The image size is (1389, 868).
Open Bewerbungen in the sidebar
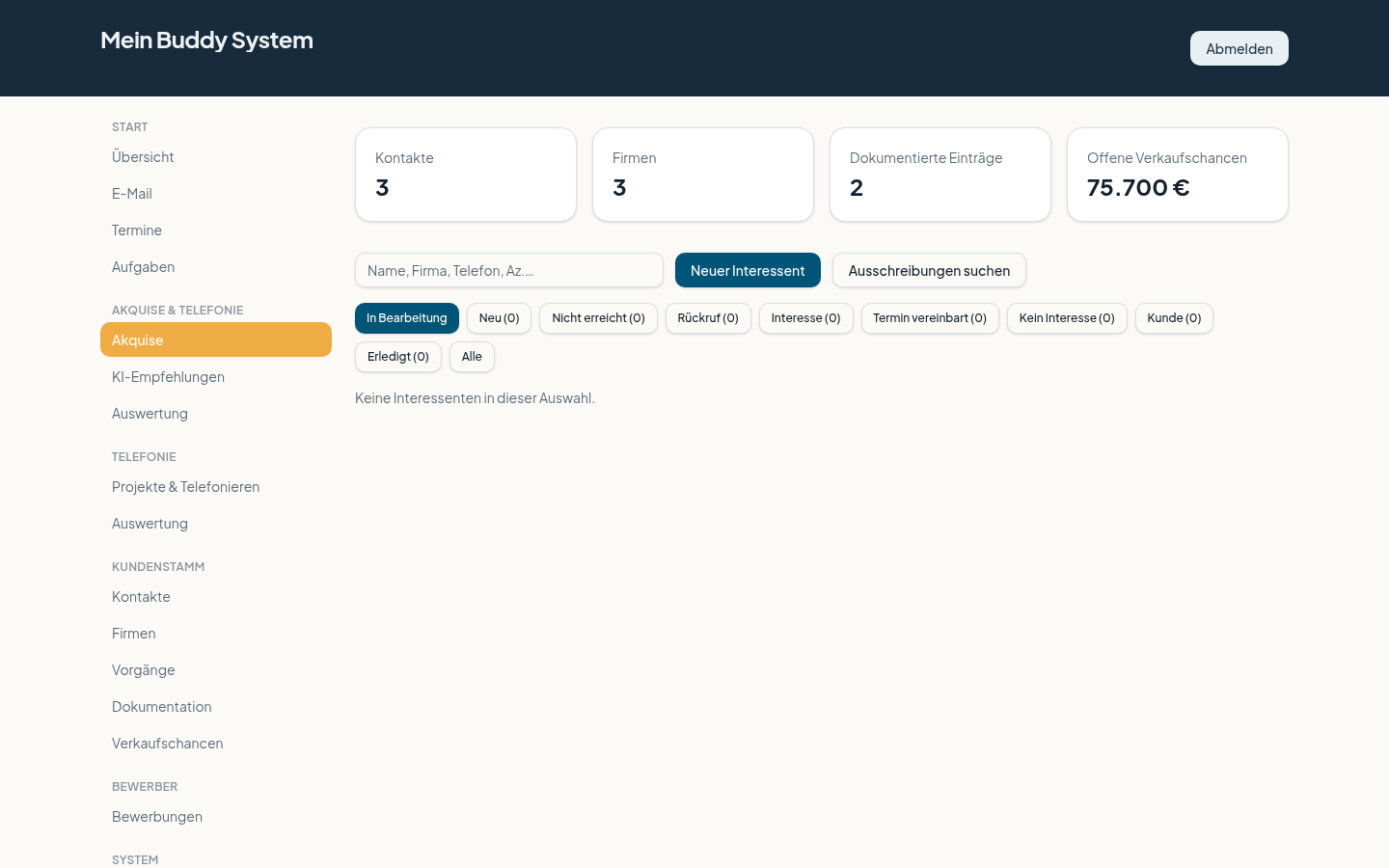[x=216, y=816]
